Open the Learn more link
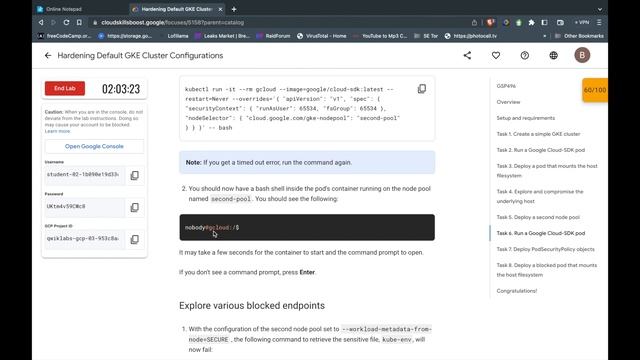 (x=58, y=131)
